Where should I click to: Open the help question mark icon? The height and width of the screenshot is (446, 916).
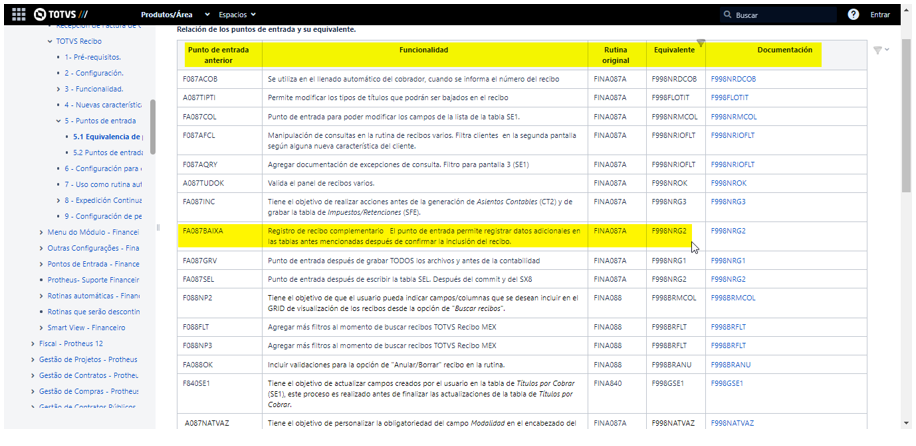point(853,15)
